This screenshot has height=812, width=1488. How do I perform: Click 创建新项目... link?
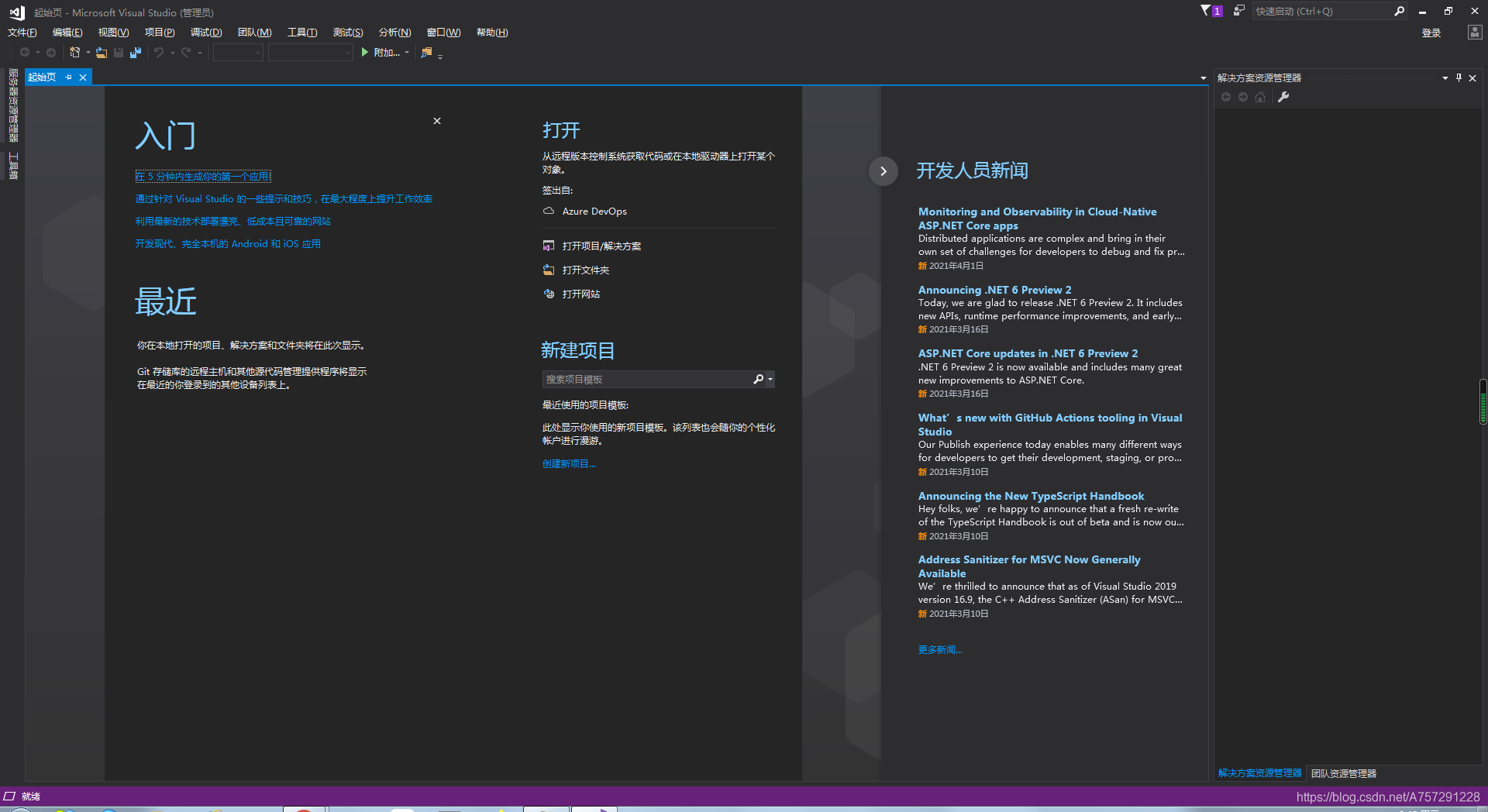[x=569, y=464]
